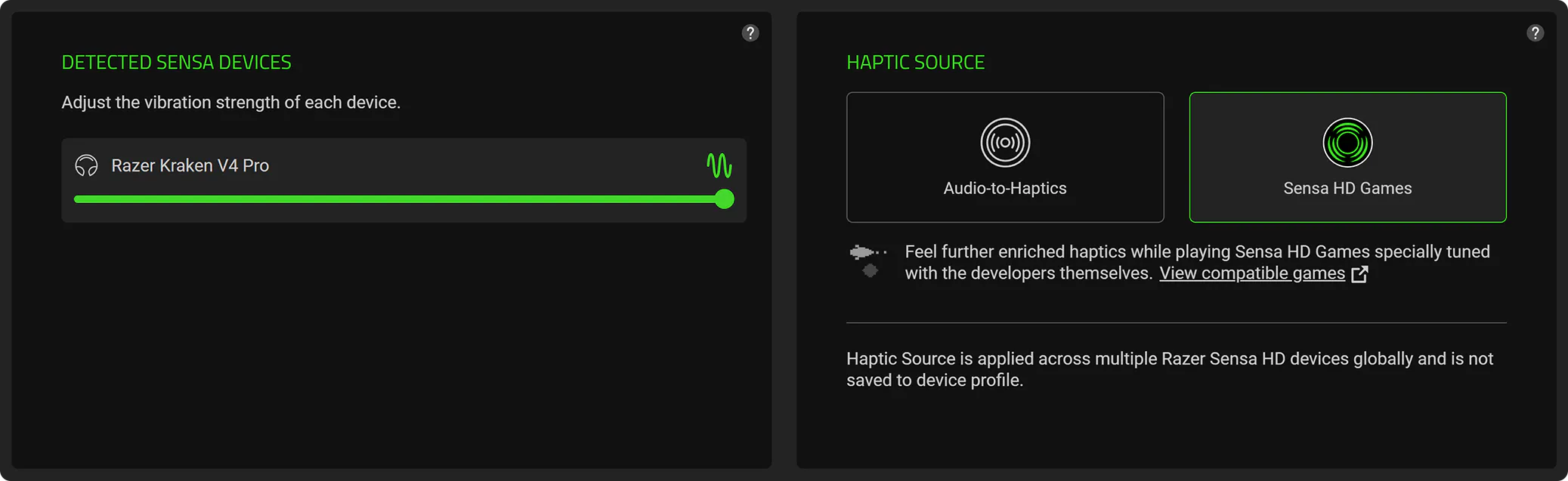Viewport: 1568px width, 481px height.
Task: Select Sensa HD Games as the haptic source
Action: (x=1347, y=157)
